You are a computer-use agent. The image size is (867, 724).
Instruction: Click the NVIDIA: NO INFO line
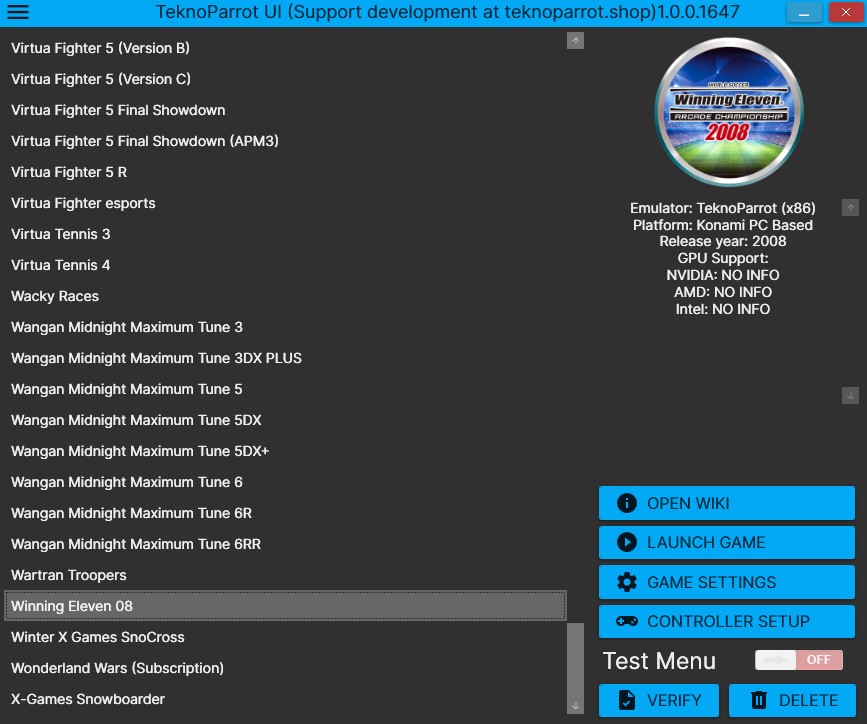[x=723, y=275]
